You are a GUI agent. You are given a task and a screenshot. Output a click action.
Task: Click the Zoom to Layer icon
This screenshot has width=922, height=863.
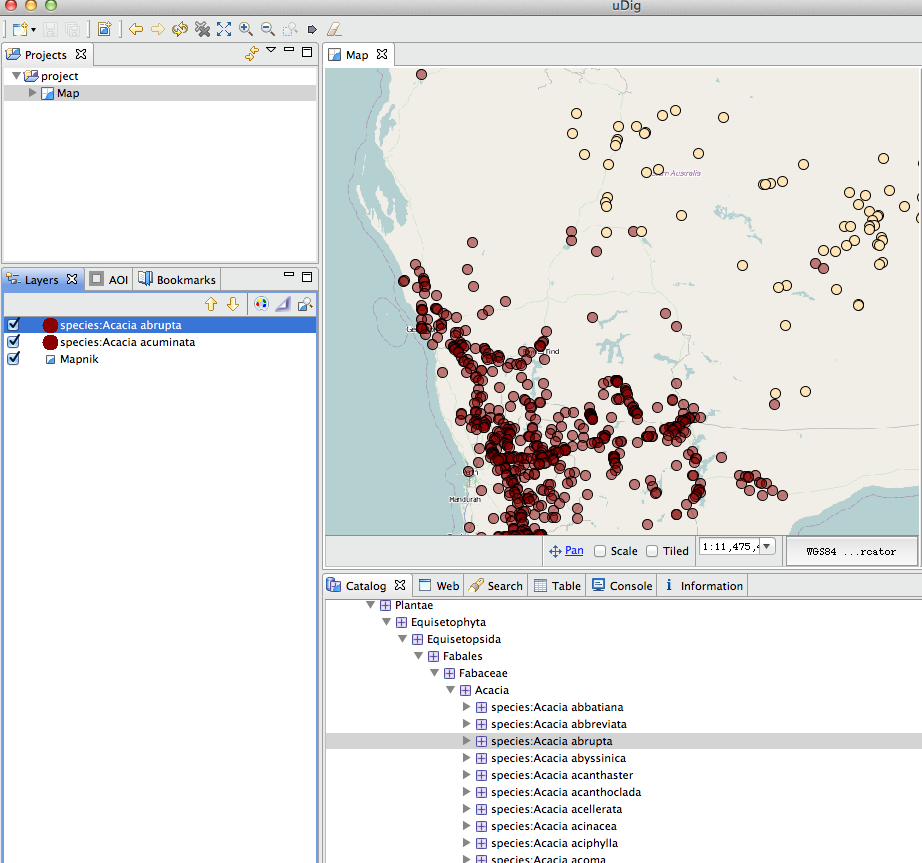click(306, 304)
